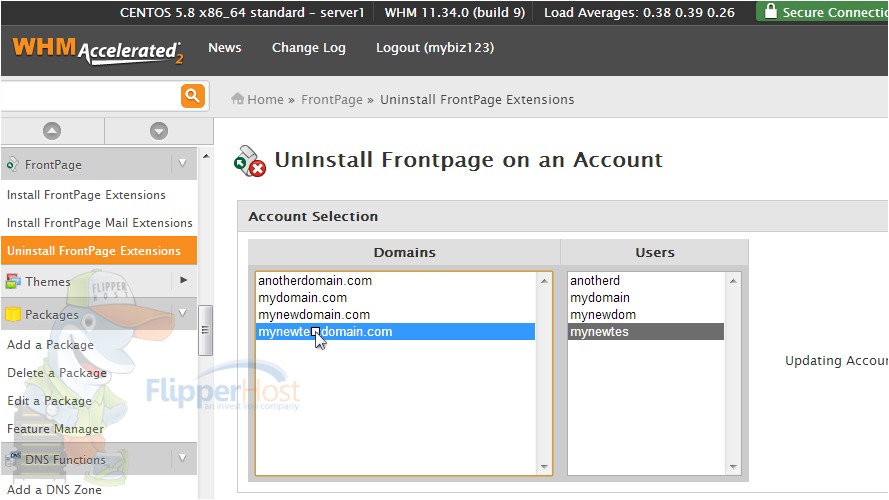The width and height of the screenshot is (889, 500).
Task: Open Edit a Package link
Action: pos(49,401)
